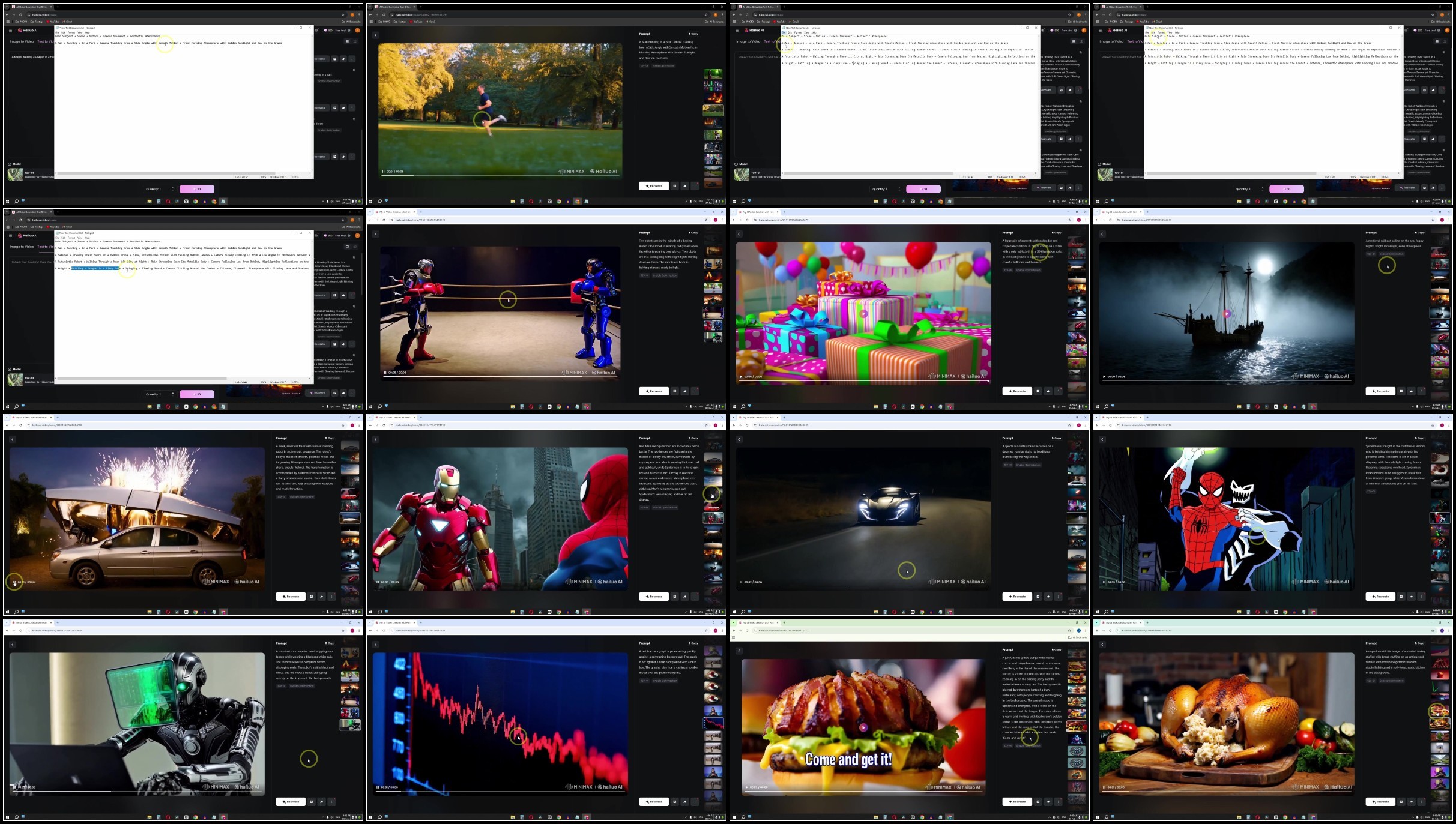
Task: Click the share arrow icon on the Iron Man video page
Action: click(685, 597)
